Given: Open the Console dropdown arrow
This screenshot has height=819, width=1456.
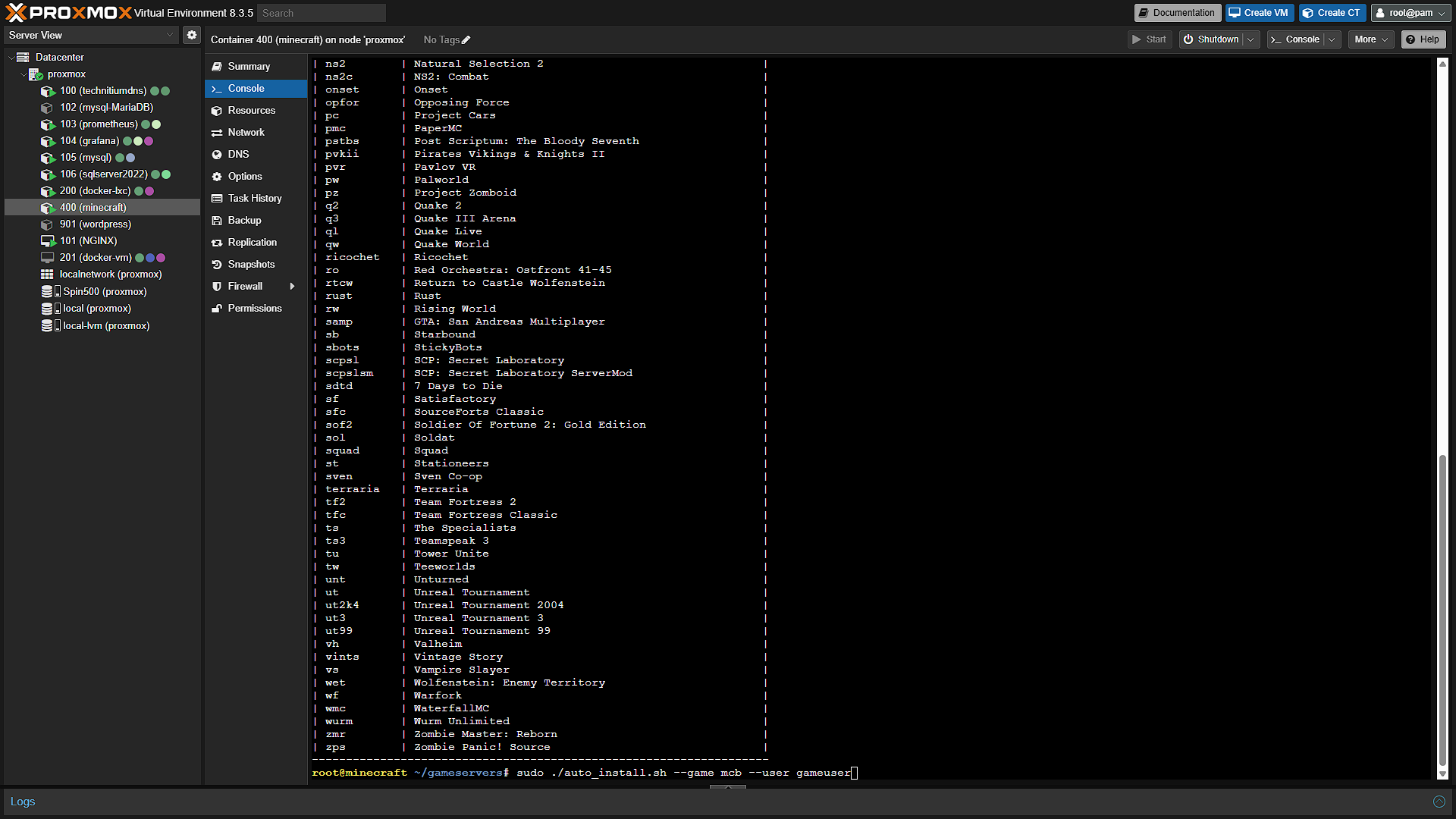Looking at the screenshot, I should click(1332, 39).
